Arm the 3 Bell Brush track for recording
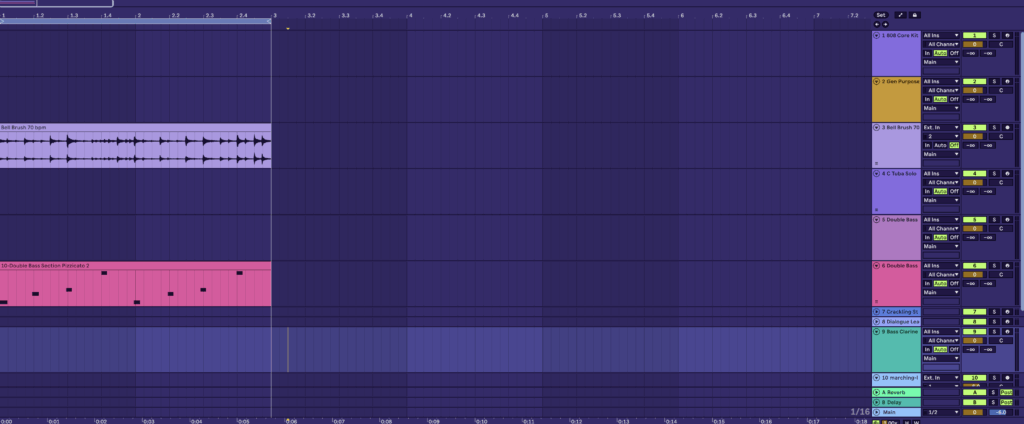 click(1008, 127)
